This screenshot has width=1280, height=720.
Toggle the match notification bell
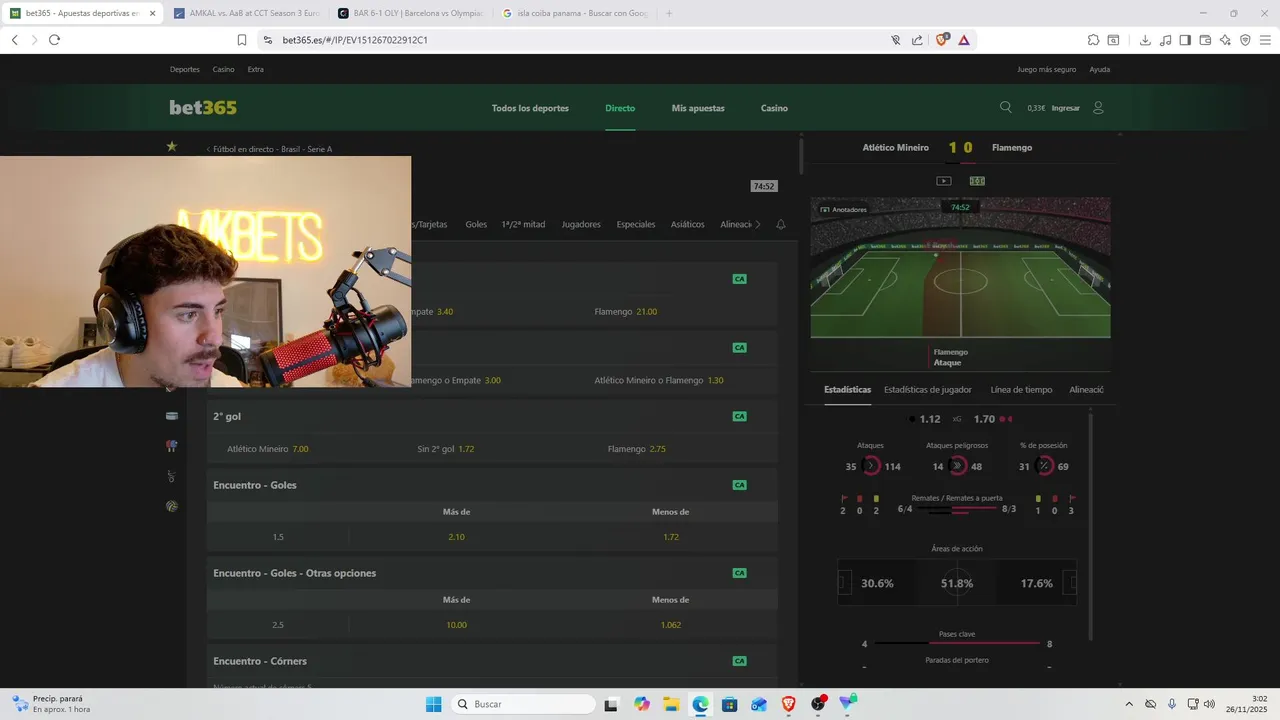[x=781, y=225]
